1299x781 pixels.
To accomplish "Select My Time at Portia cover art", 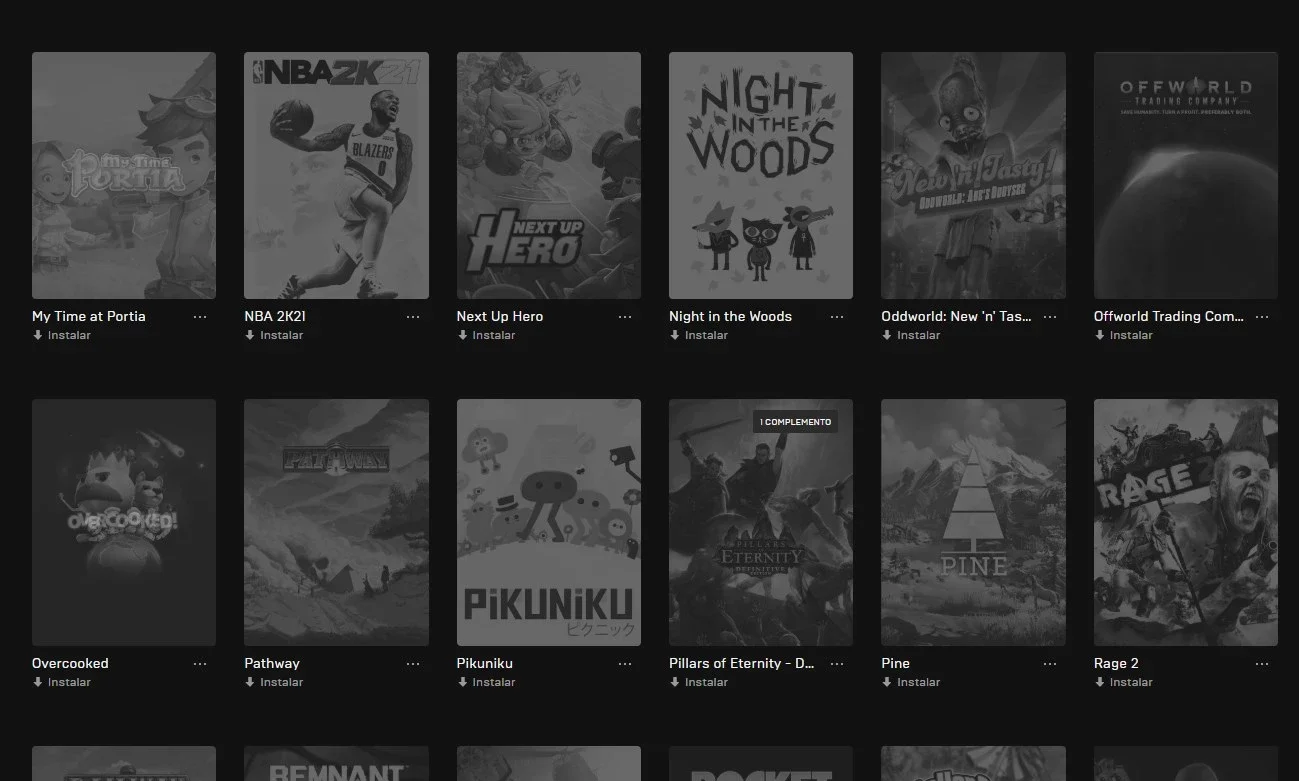I will [x=124, y=175].
